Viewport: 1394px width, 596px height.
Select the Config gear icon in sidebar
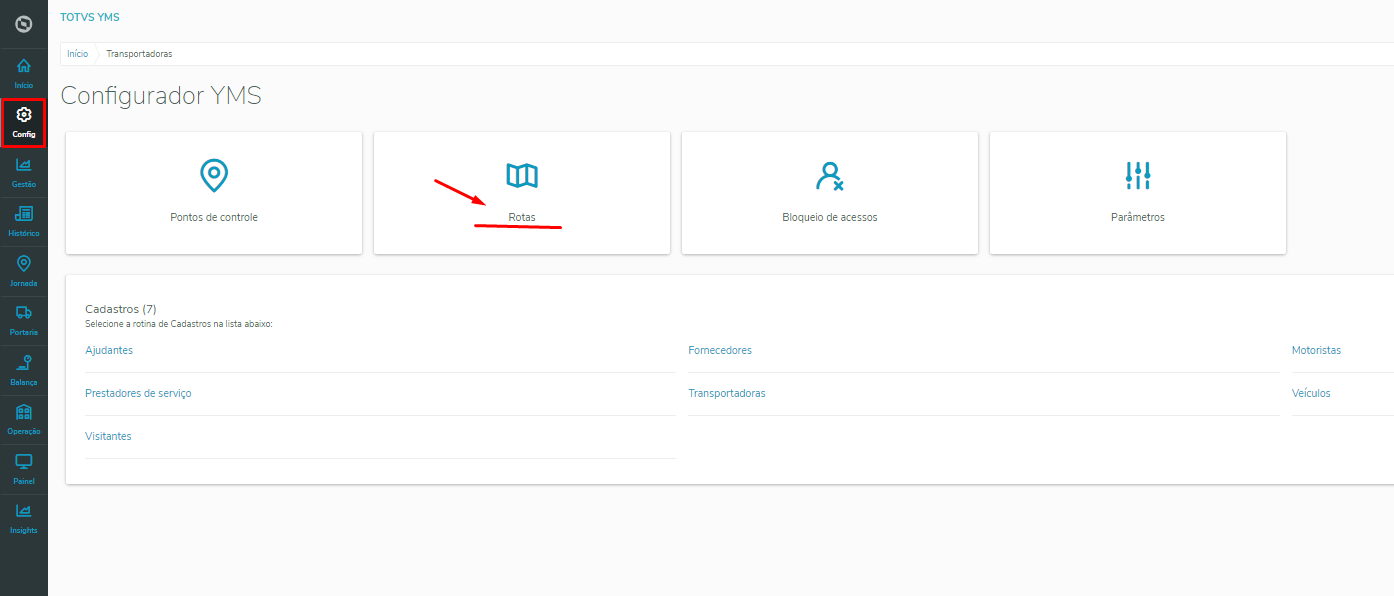click(24, 115)
